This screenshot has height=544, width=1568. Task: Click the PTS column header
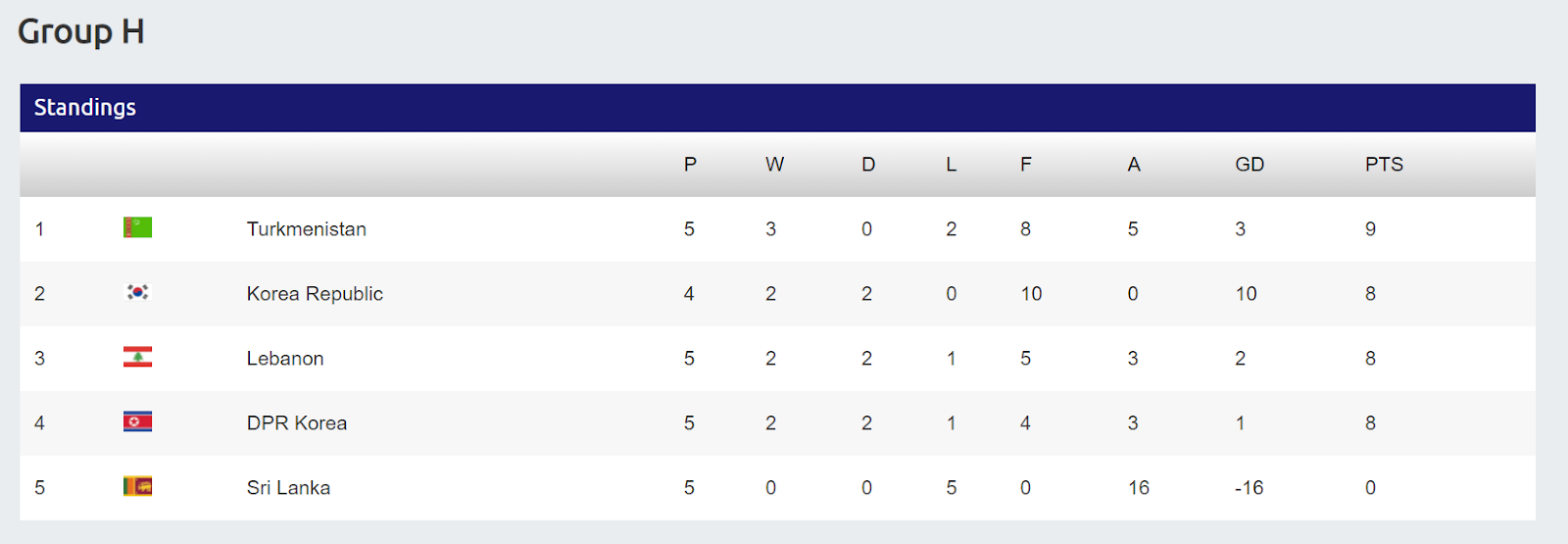click(x=1384, y=165)
